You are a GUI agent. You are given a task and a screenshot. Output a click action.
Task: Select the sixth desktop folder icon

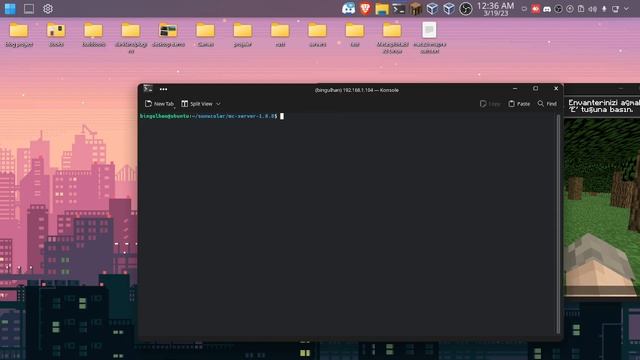coord(205,35)
